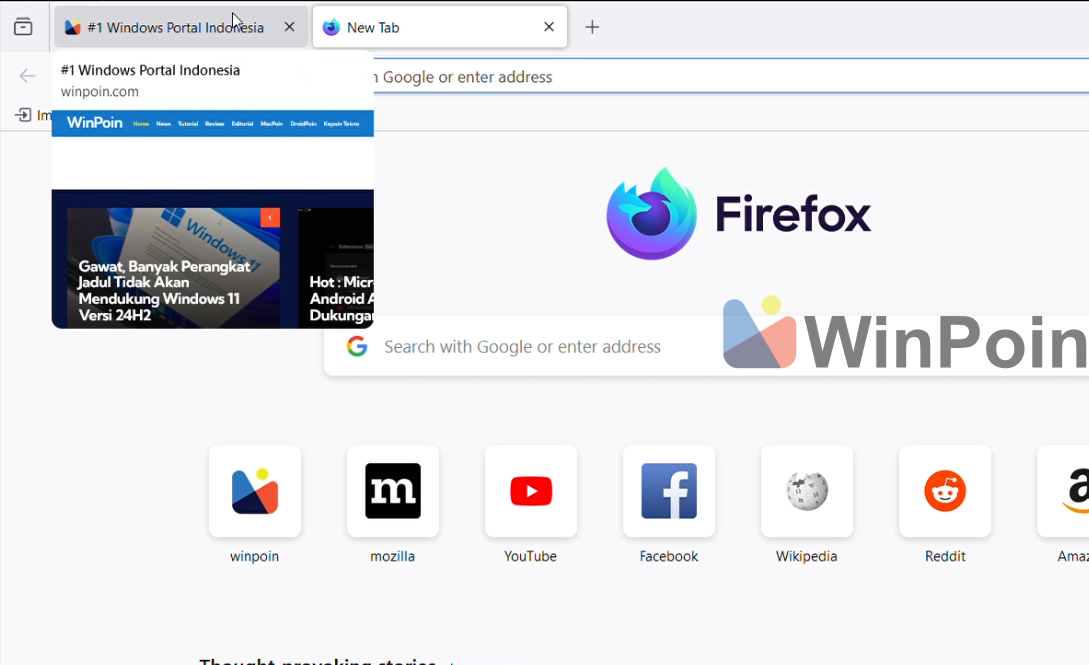The image size is (1089, 665).
Task: Open the Reddit shortcut tile
Action: (945, 491)
